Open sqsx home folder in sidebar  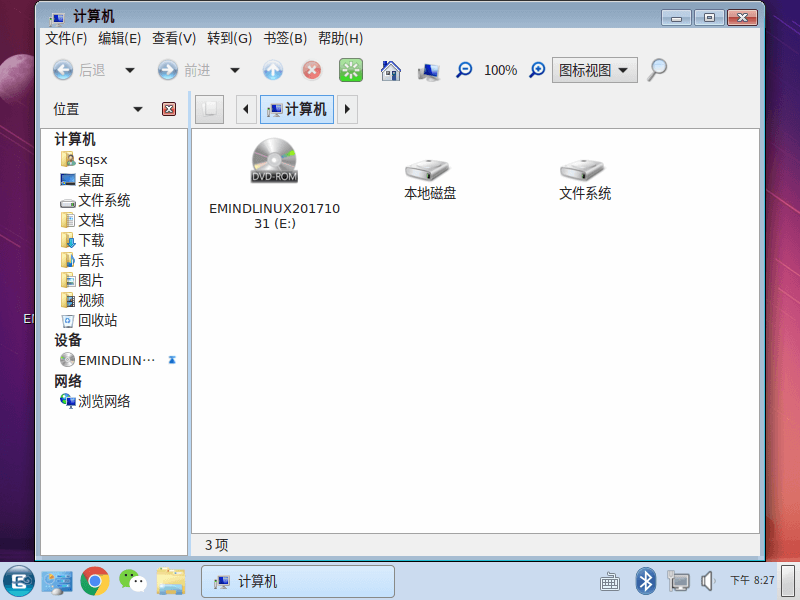click(x=84, y=159)
